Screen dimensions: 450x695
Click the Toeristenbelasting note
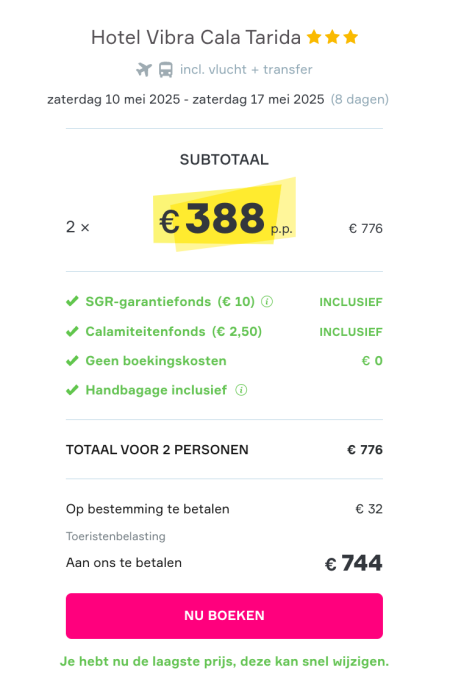(116, 536)
